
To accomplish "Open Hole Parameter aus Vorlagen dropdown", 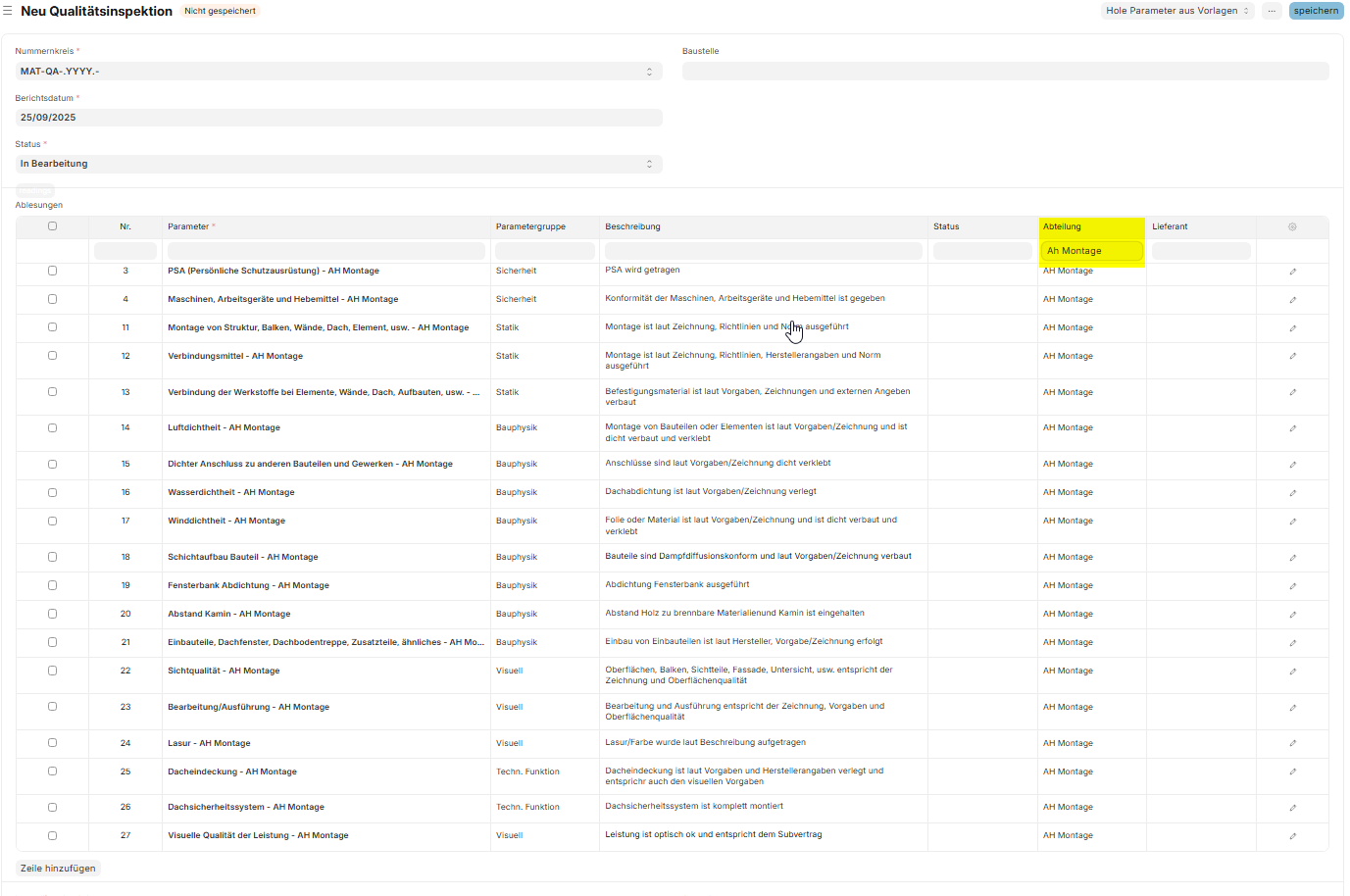I will (1176, 11).
